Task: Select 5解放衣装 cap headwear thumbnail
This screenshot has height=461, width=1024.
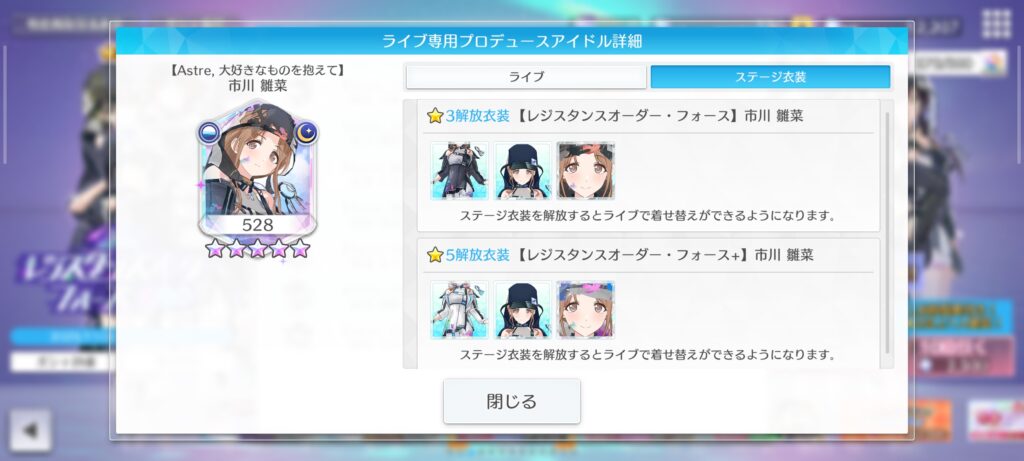Action: point(522,310)
